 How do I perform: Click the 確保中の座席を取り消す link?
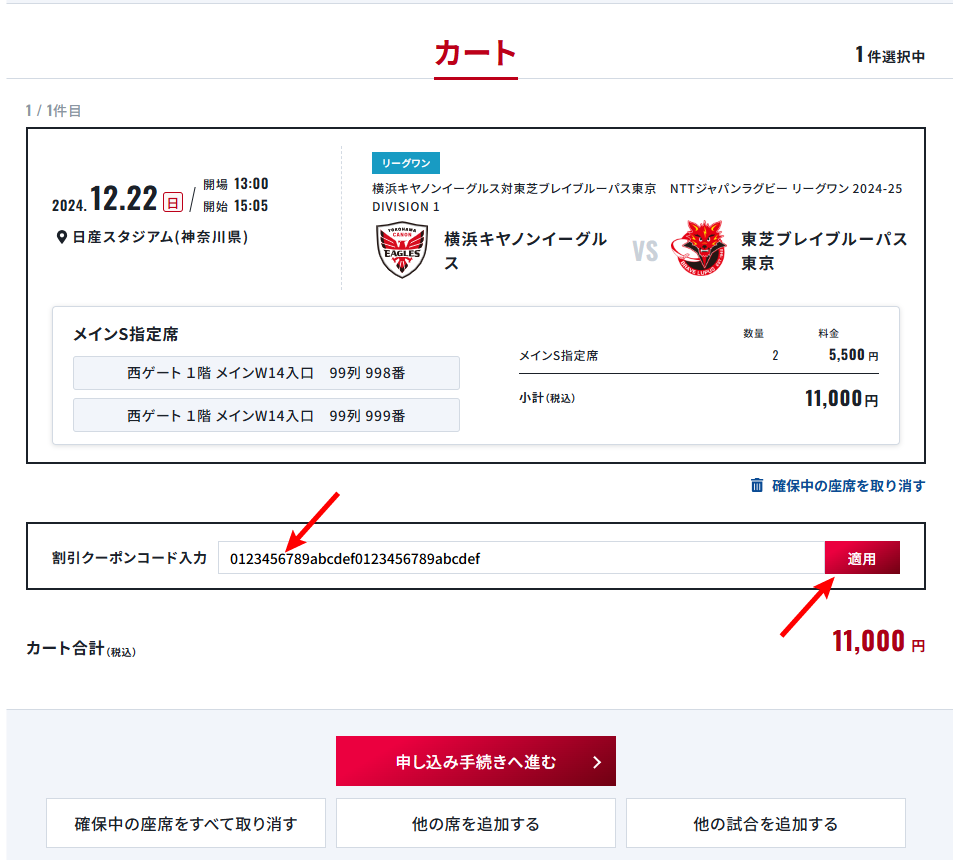(848, 486)
